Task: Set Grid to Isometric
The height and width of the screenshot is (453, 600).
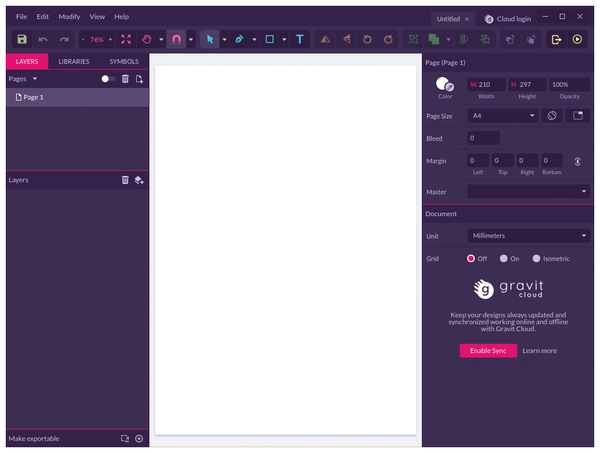Action: (x=536, y=259)
